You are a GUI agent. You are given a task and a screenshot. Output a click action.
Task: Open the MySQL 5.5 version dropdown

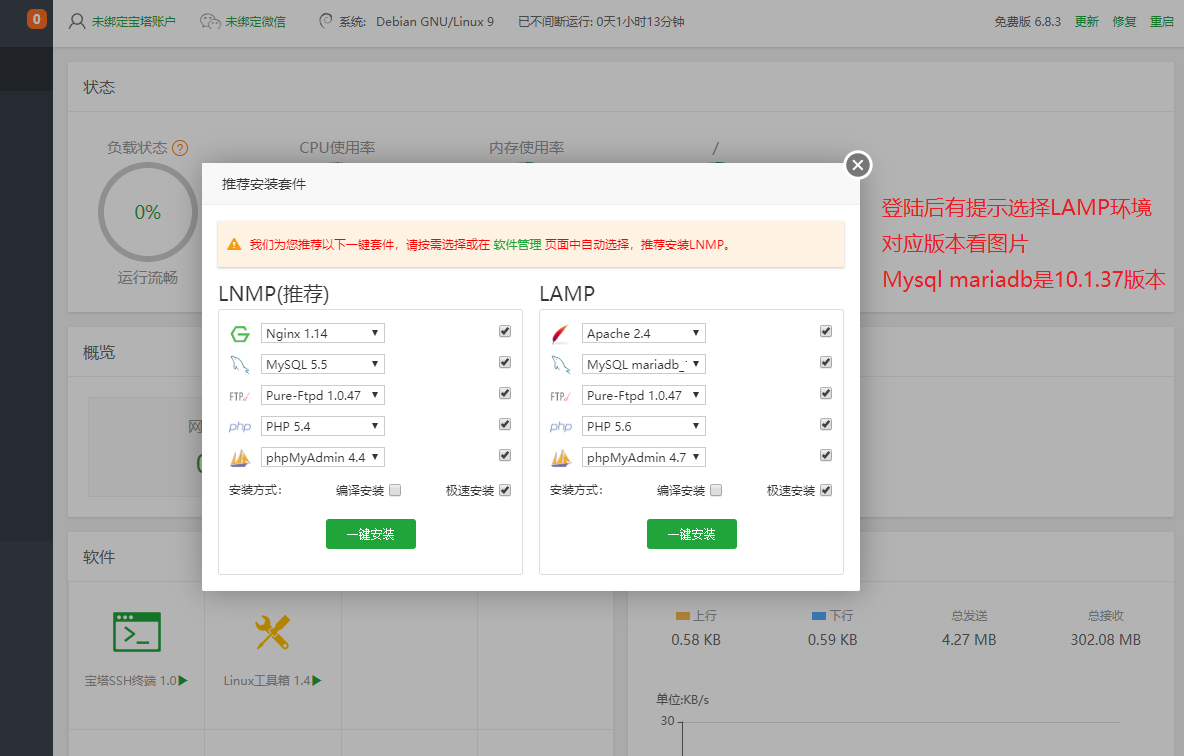click(322, 364)
